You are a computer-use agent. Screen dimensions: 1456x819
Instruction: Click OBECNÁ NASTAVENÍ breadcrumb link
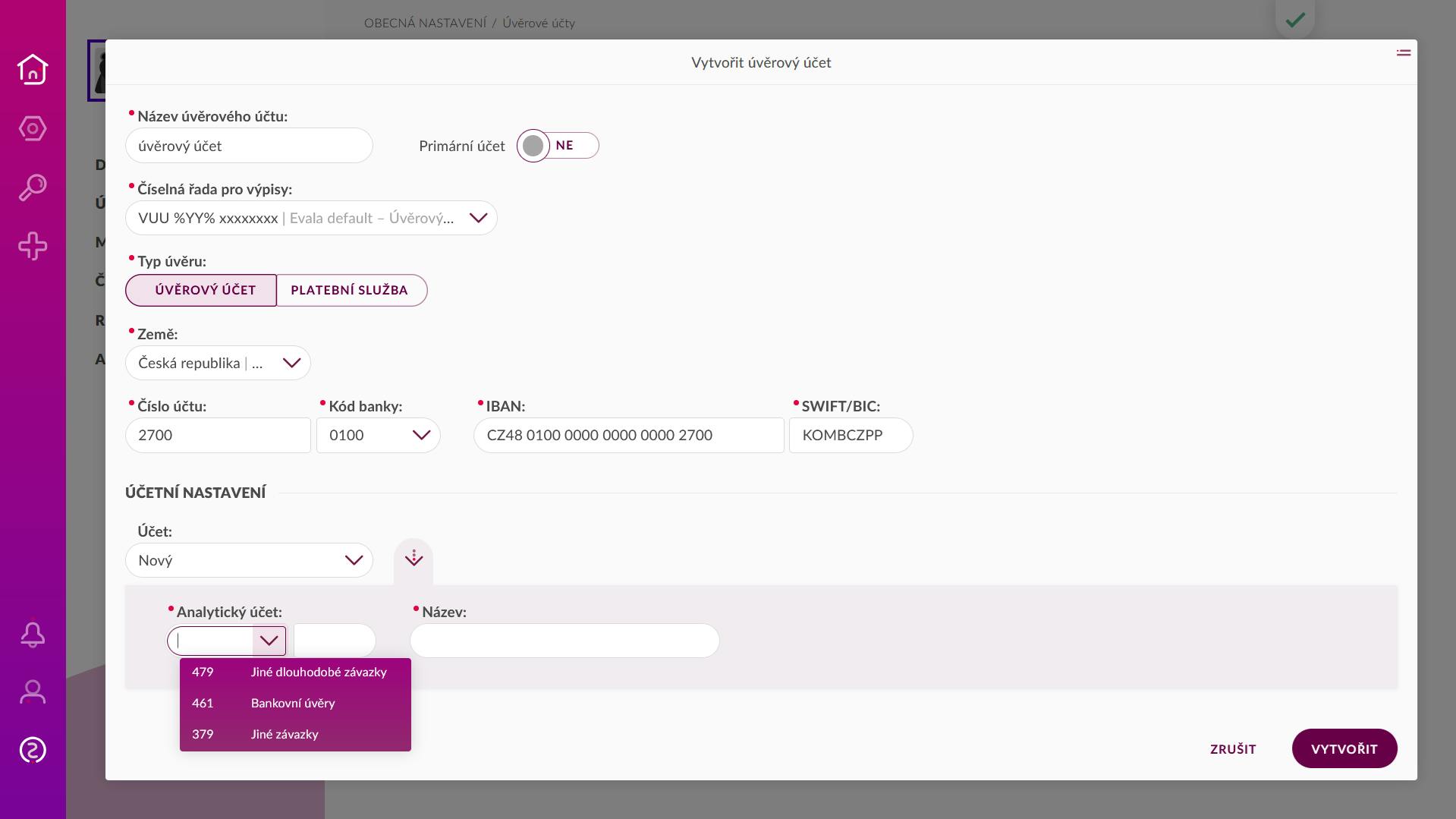tap(425, 23)
